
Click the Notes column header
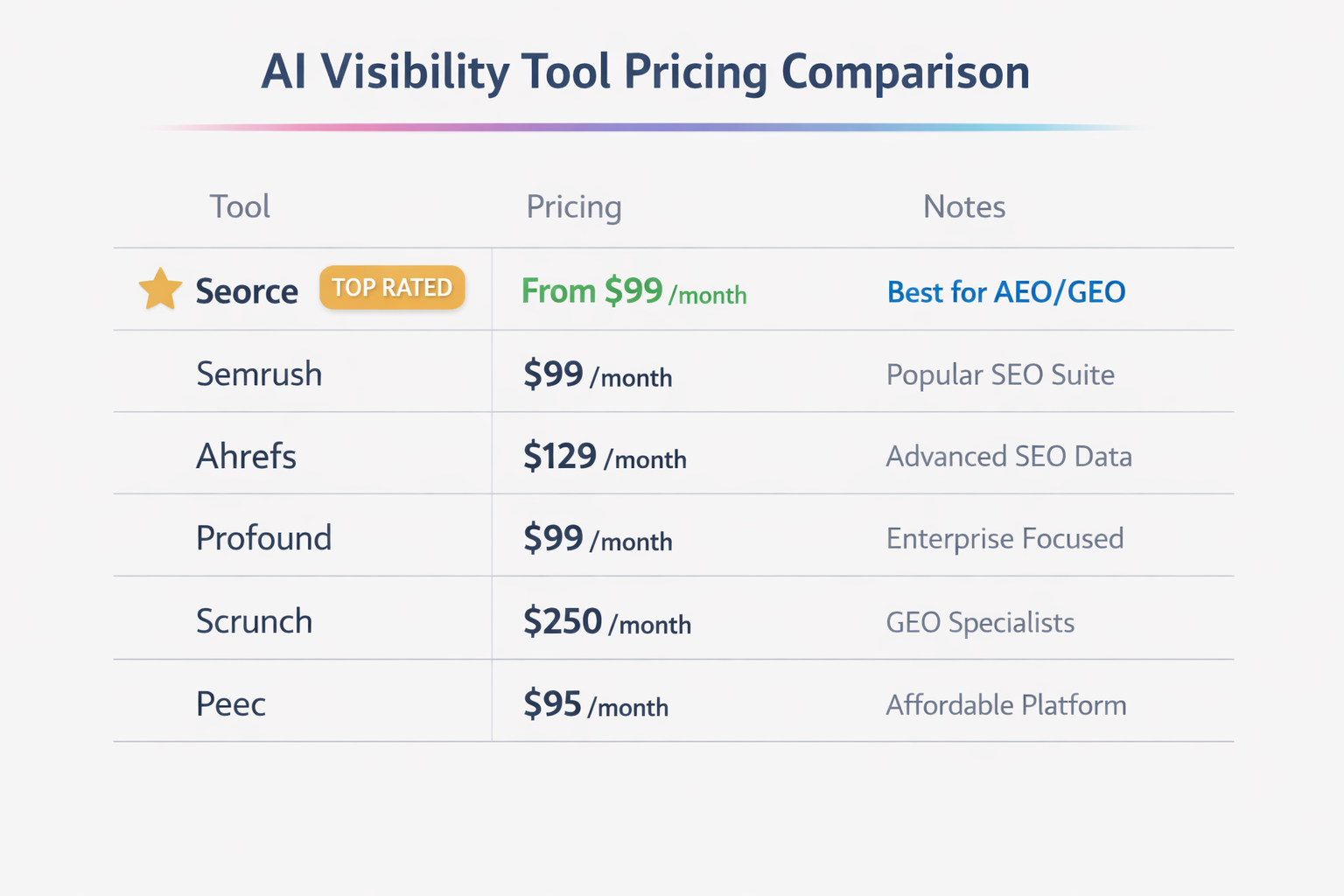tap(964, 206)
